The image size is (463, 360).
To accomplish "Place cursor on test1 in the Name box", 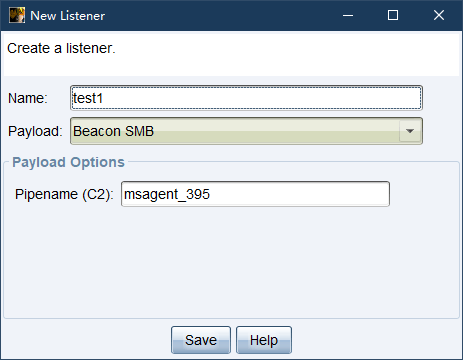I will [x=88, y=98].
